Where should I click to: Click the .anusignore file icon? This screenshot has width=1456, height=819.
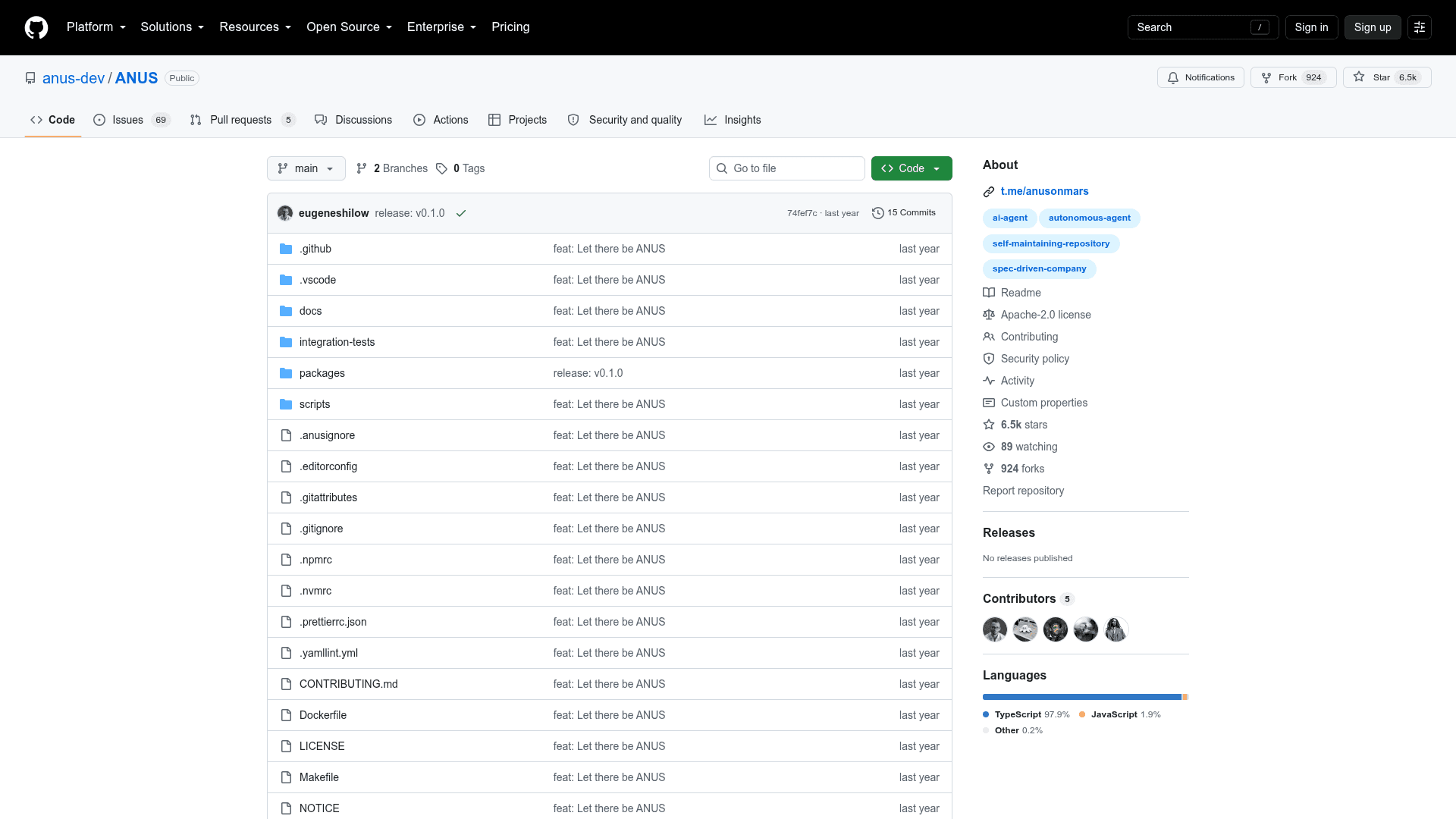(x=286, y=435)
